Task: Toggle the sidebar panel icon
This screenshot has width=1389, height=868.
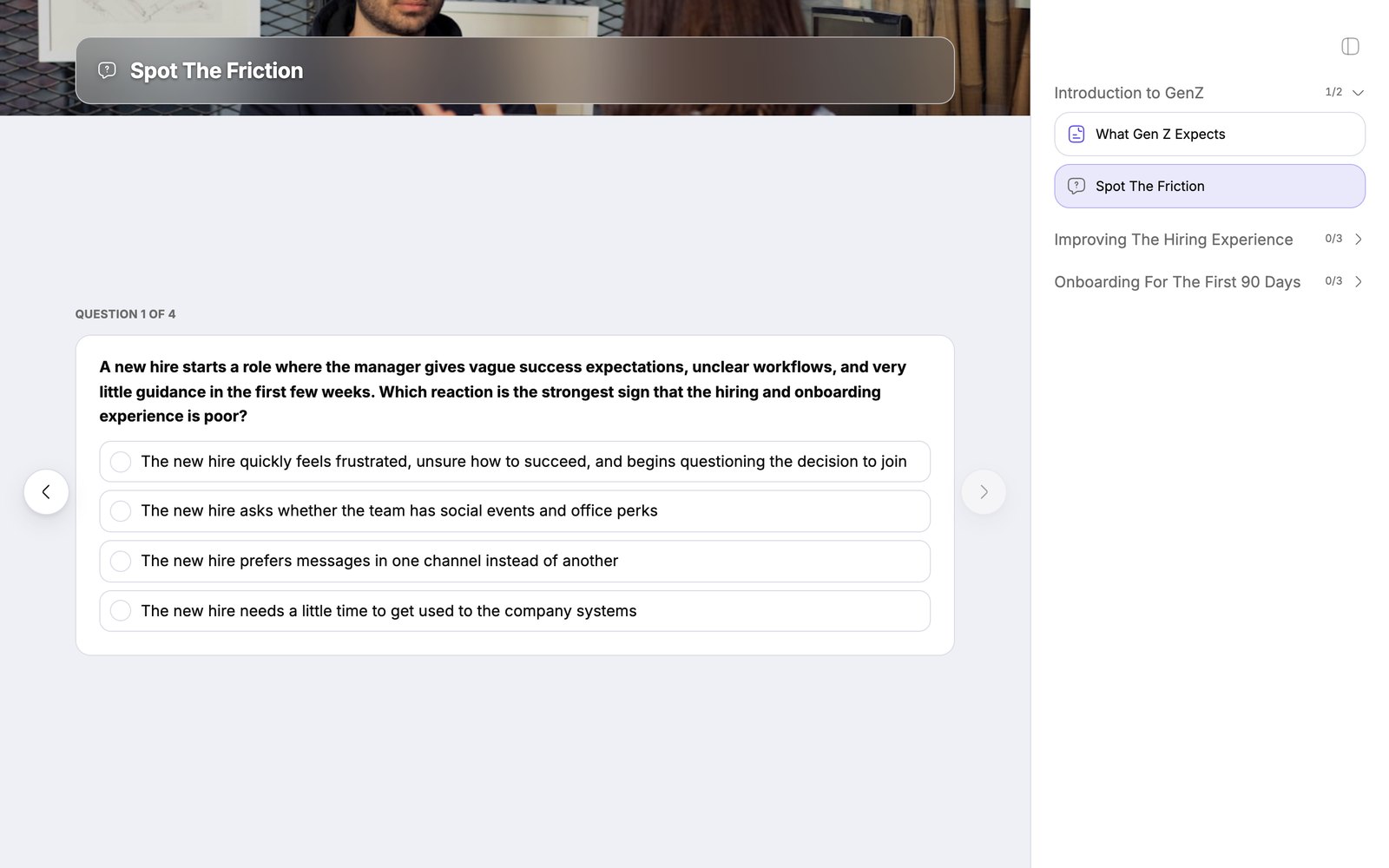Action: 1350,46
